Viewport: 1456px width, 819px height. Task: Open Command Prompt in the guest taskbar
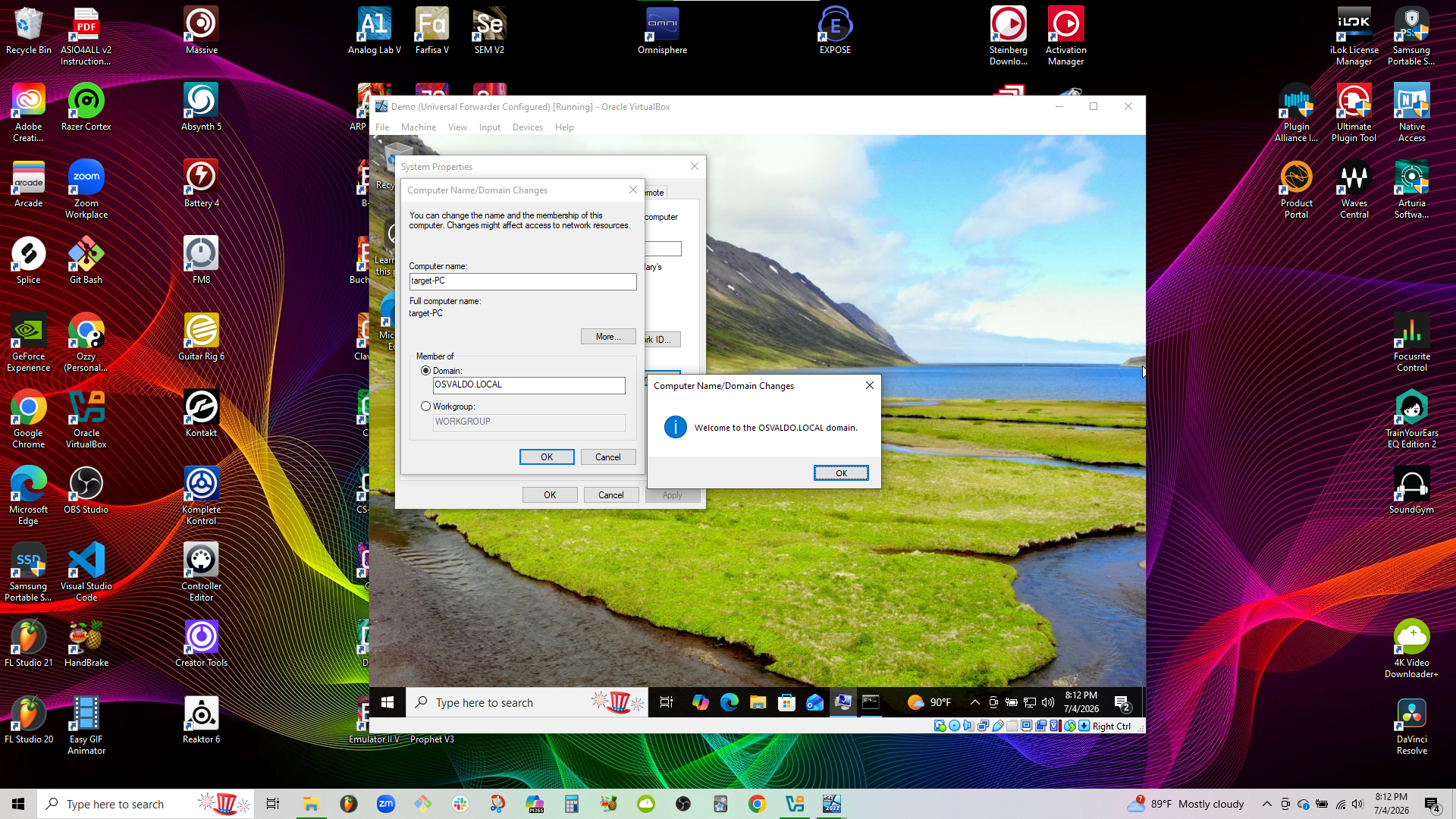871,703
